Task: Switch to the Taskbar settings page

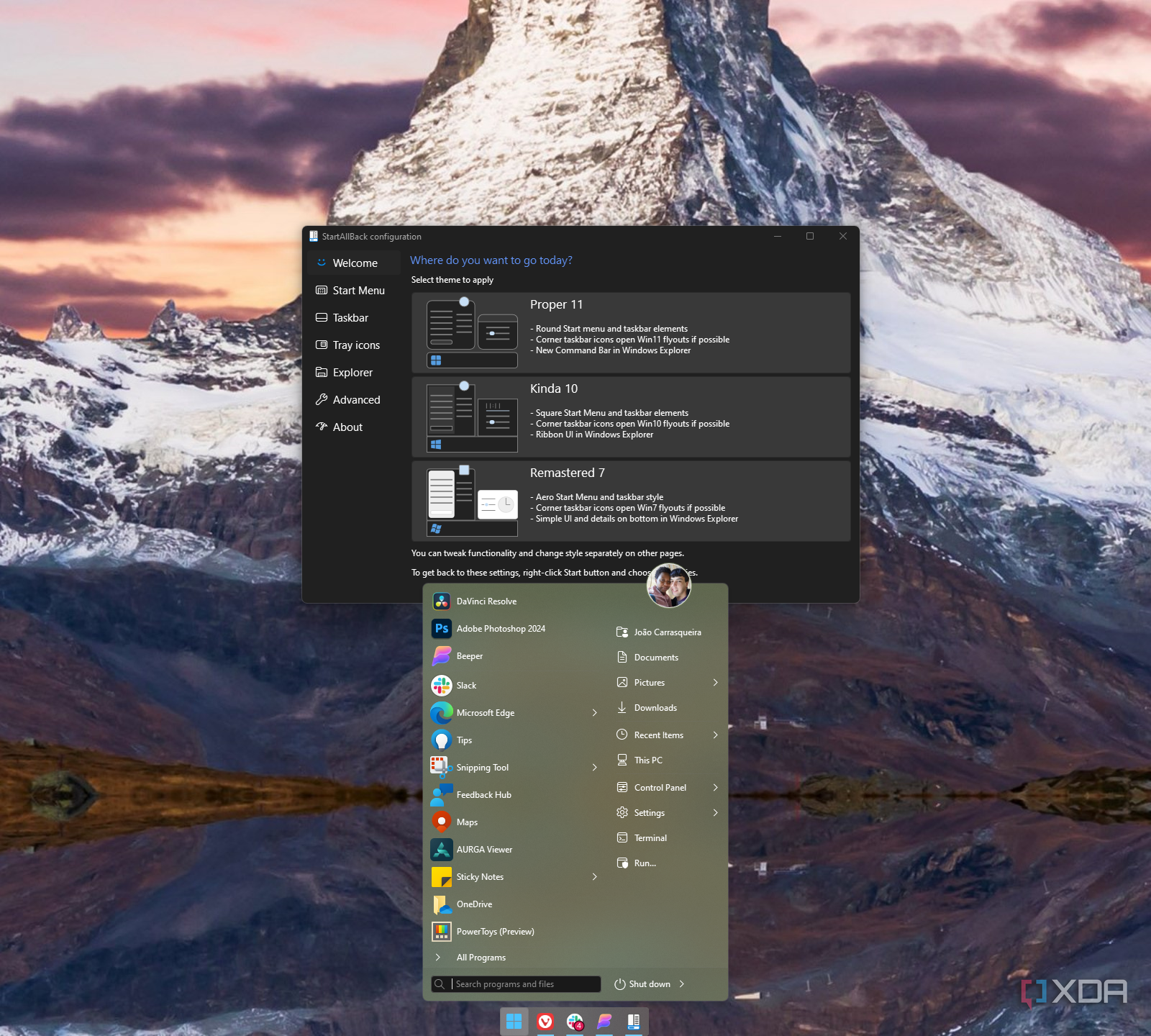Action: coord(350,318)
